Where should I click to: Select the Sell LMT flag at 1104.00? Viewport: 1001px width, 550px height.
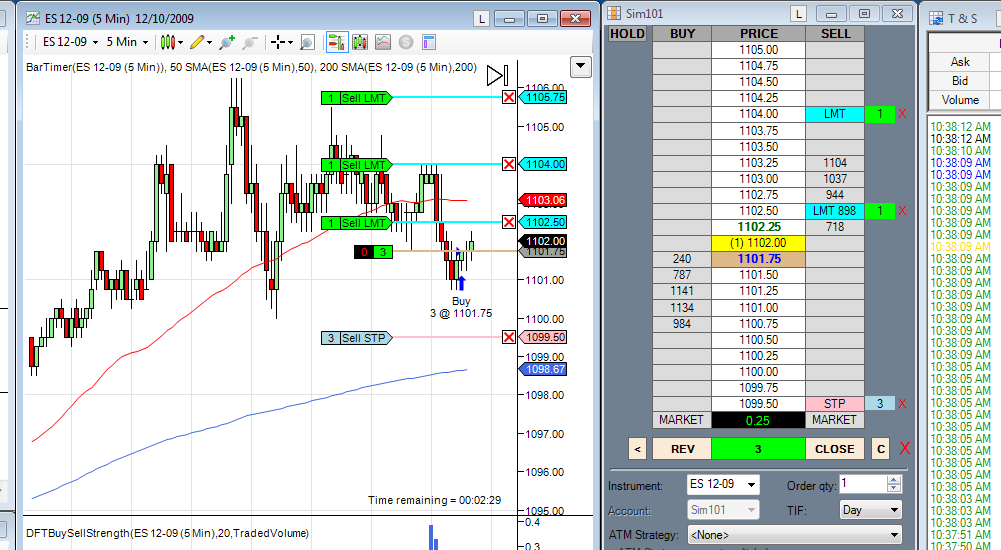(x=356, y=165)
